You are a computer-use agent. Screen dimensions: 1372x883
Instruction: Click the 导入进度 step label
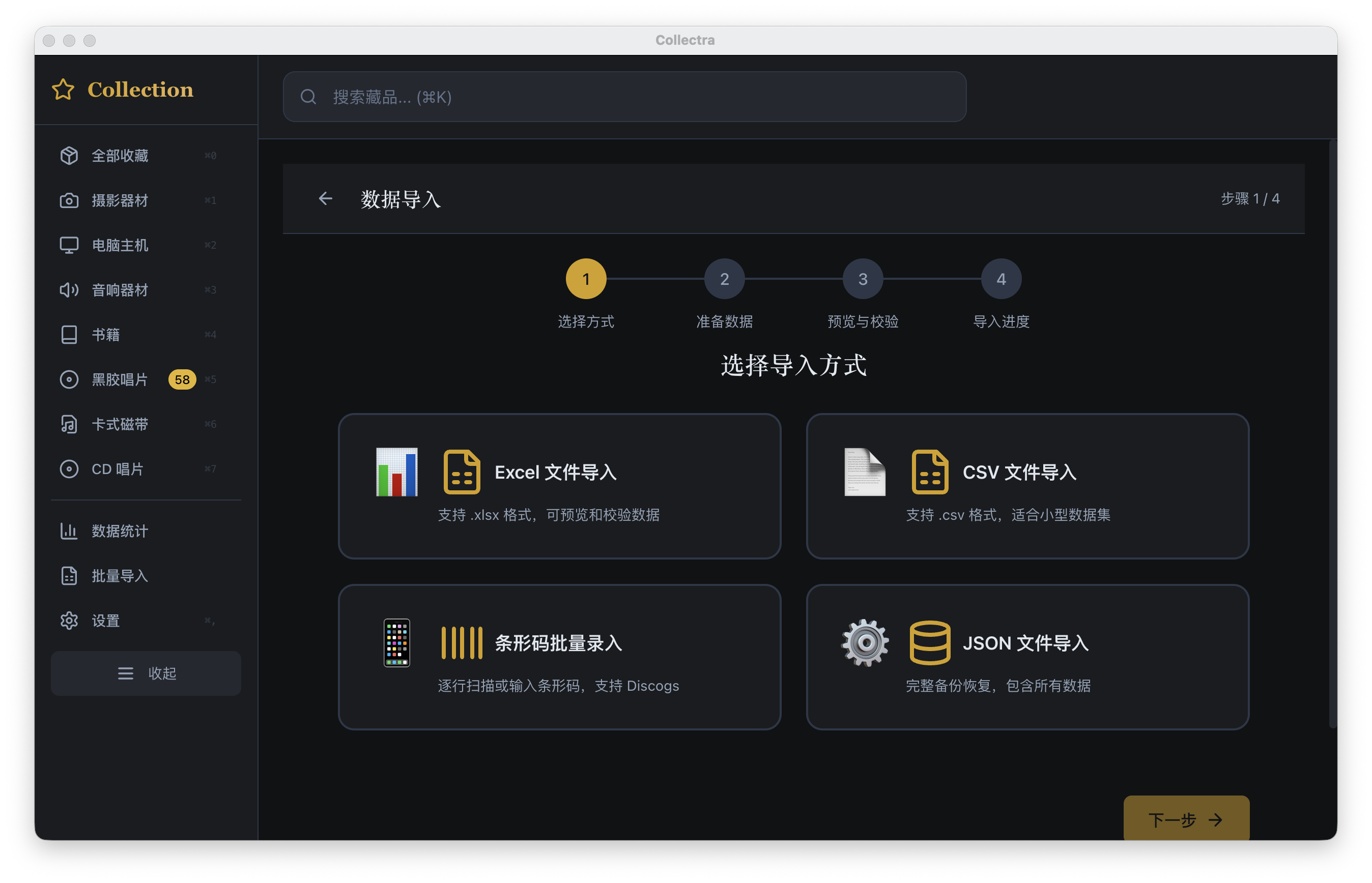[x=1001, y=321]
